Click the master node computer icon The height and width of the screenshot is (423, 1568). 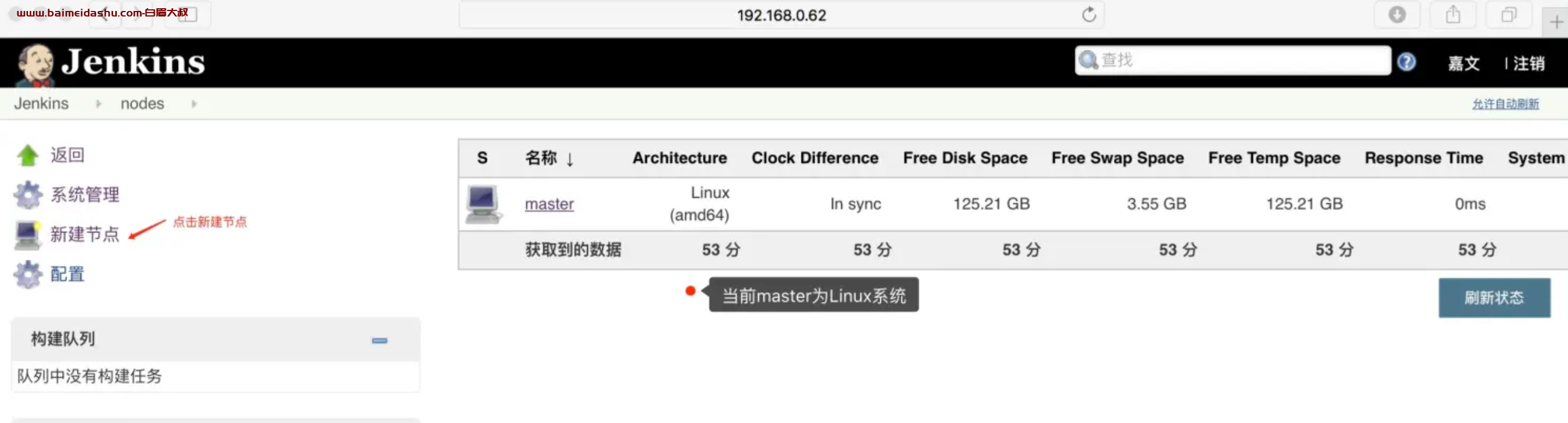click(484, 204)
